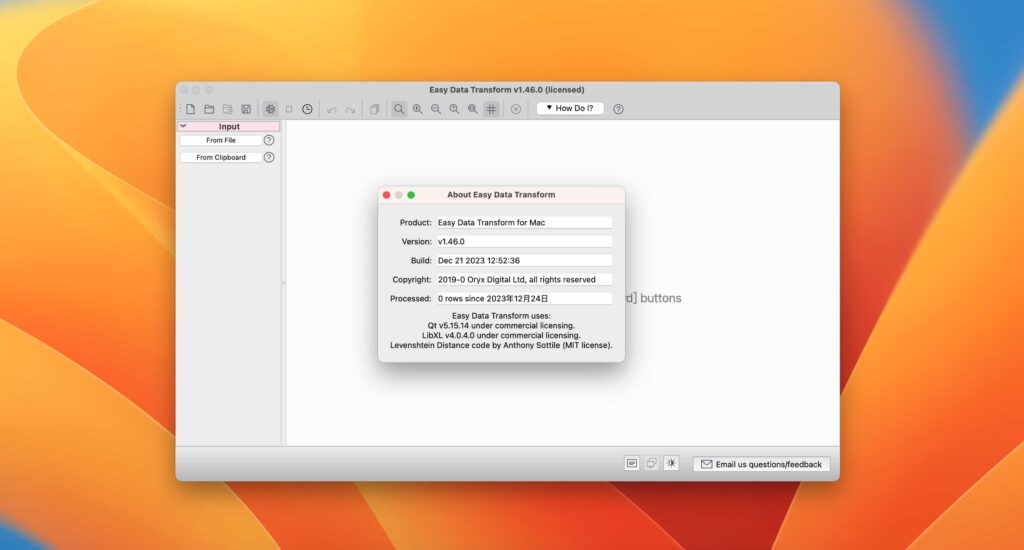Click the 'Qt v5.15.14 under commercial licensing' text
The height and width of the screenshot is (550, 1024).
[501, 325]
